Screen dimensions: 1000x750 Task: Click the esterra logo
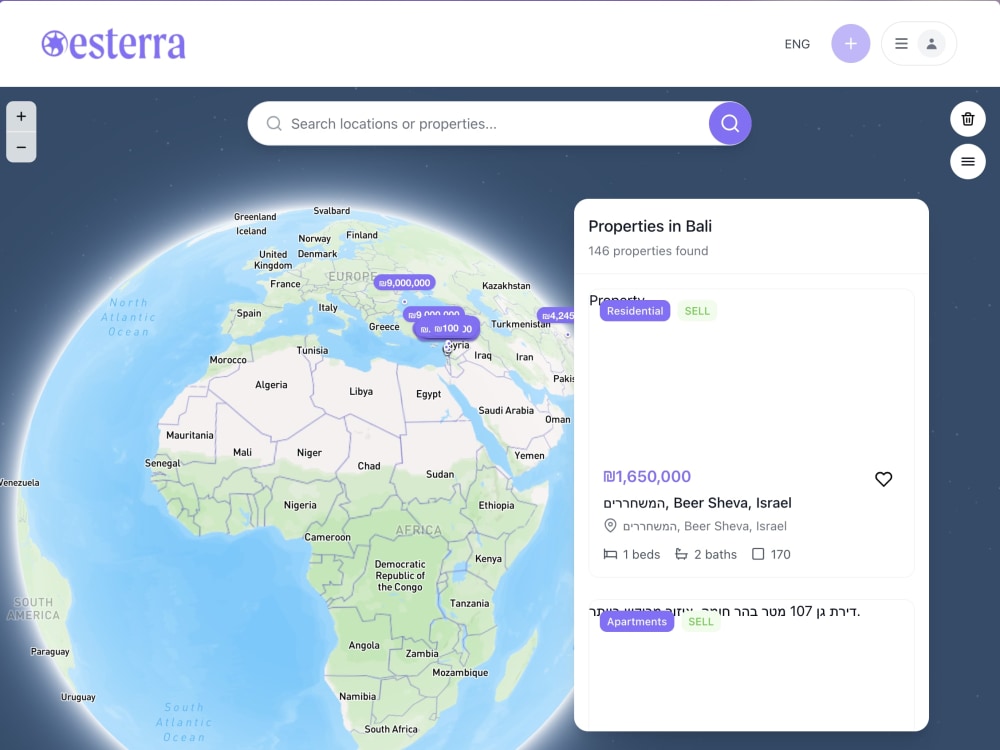click(x=114, y=44)
